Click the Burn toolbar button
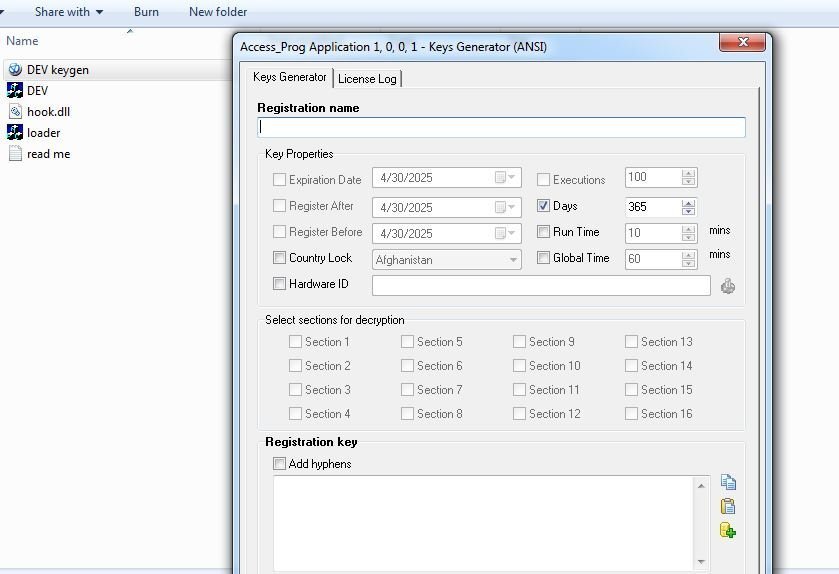The width and height of the screenshot is (839, 574). coord(146,12)
